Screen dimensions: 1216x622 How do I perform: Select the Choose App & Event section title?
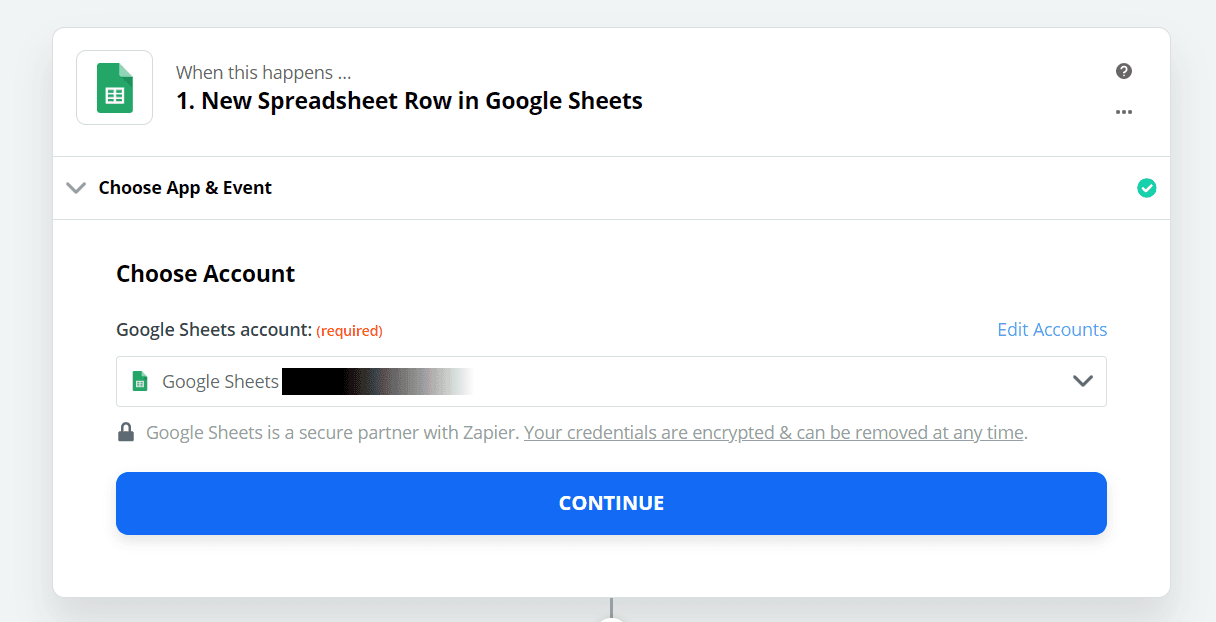[185, 188]
